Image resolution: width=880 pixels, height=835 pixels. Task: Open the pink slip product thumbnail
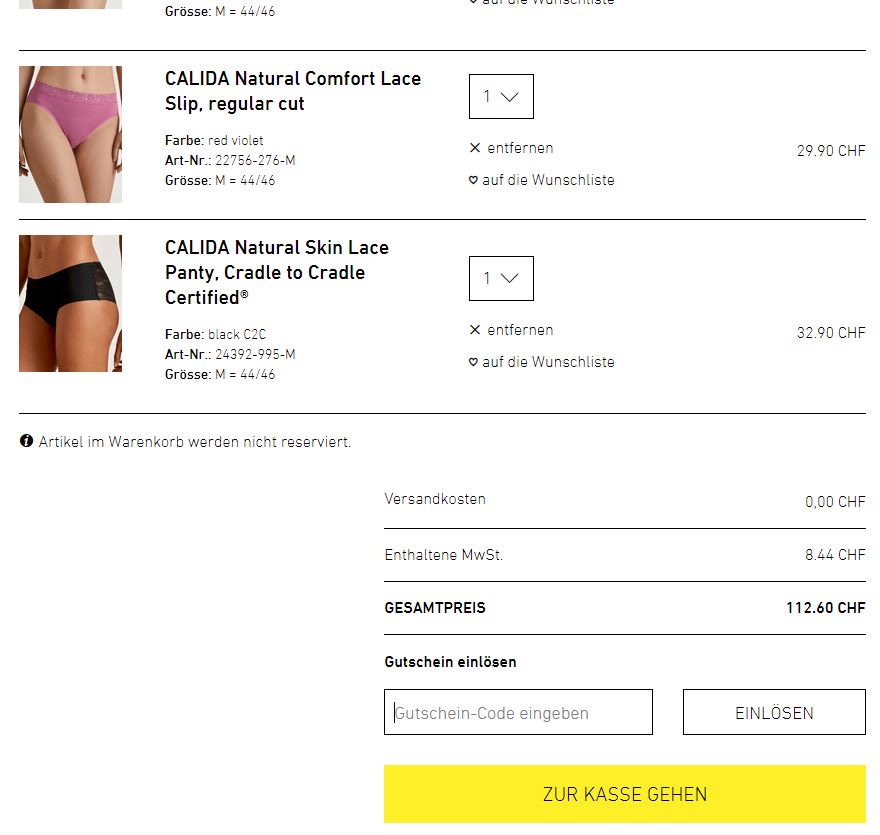point(70,134)
